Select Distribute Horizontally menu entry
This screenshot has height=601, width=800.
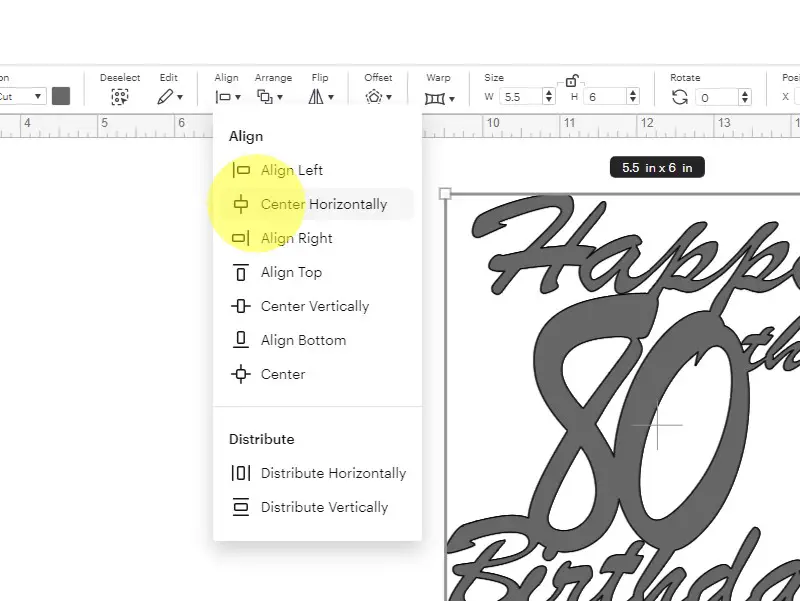[x=317, y=473]
